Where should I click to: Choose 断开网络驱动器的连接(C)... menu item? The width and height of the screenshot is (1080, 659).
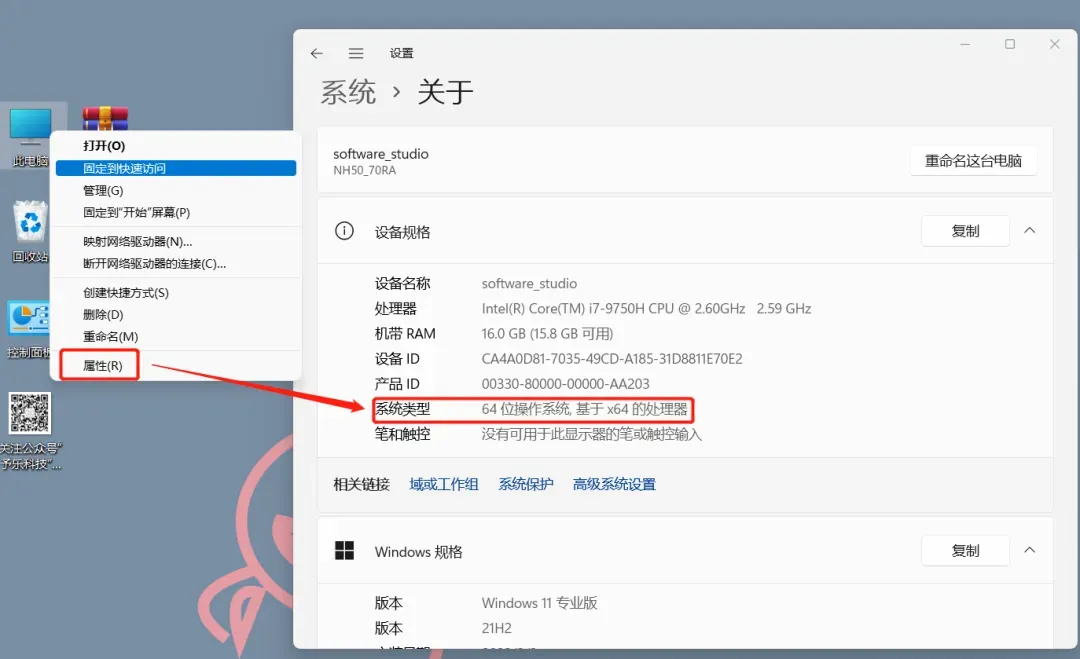pos(178,263)
